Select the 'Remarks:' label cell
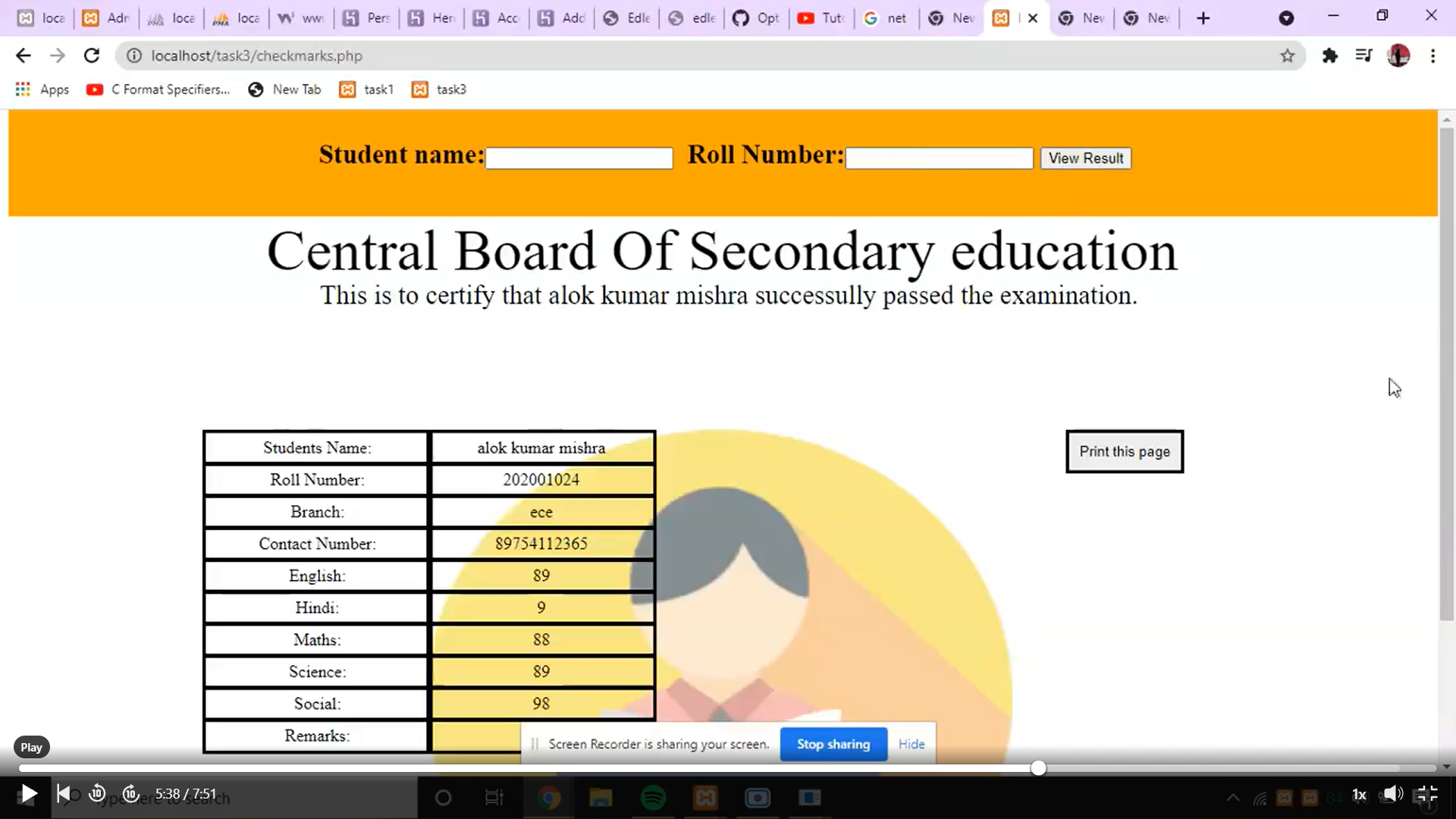Image resolution: width=1456 pixels, height=819 pixels. (316, 736)
